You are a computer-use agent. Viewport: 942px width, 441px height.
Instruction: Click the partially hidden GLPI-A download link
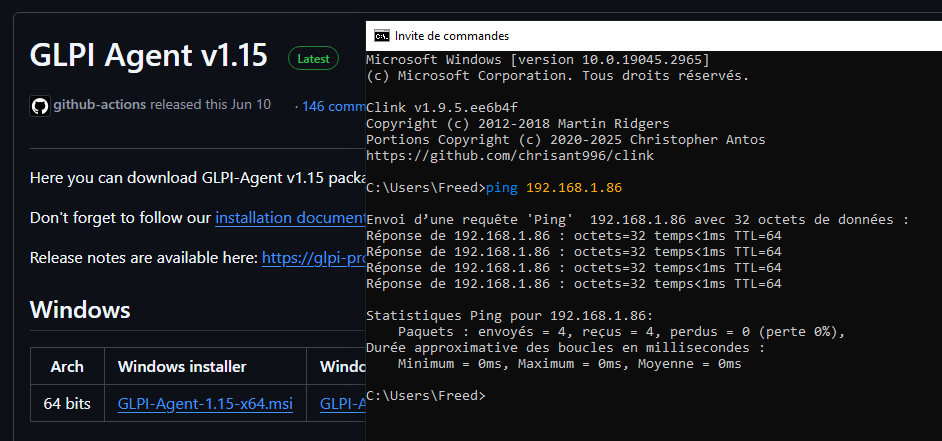342,405
